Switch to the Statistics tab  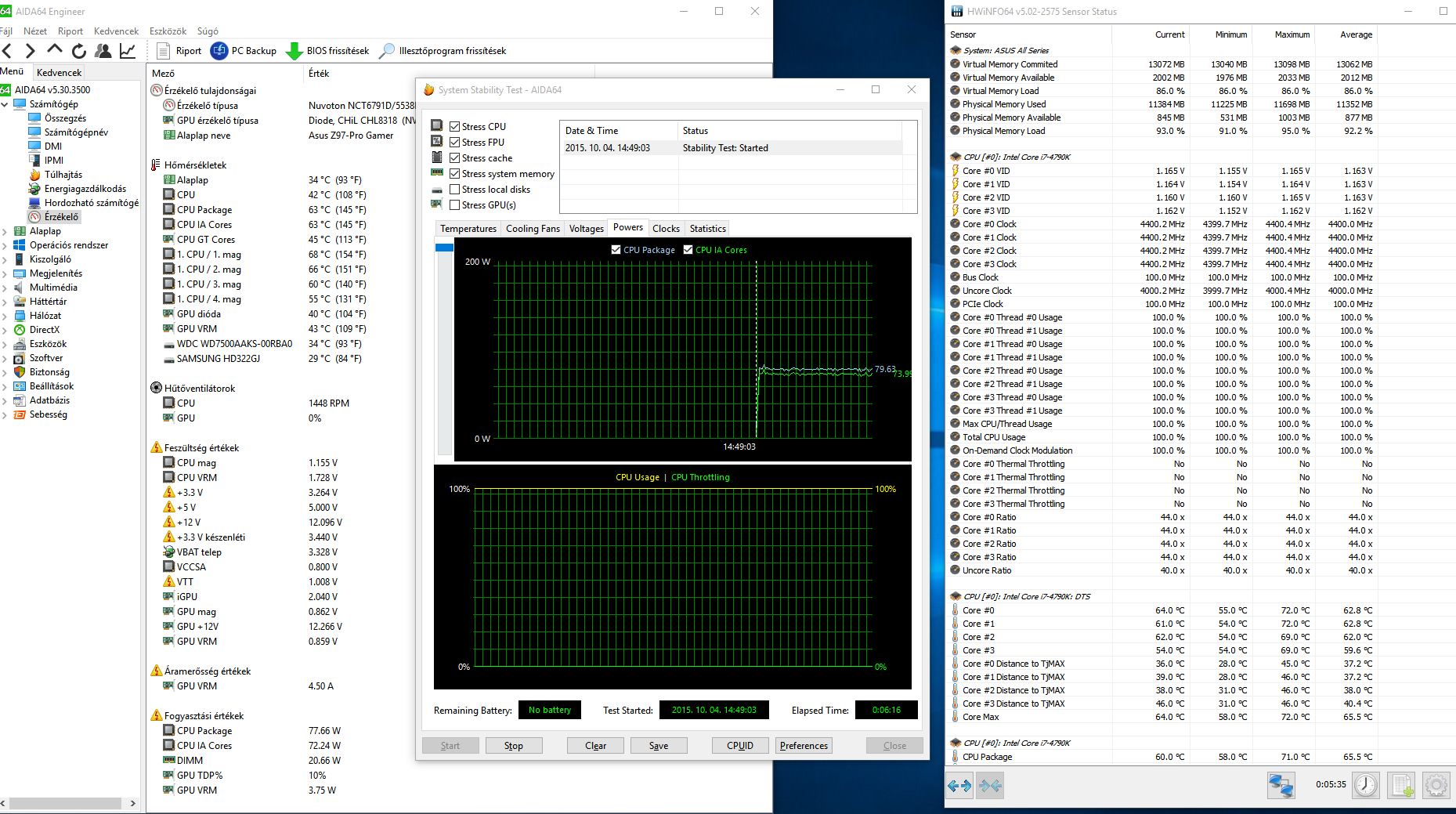pos(707,229)
